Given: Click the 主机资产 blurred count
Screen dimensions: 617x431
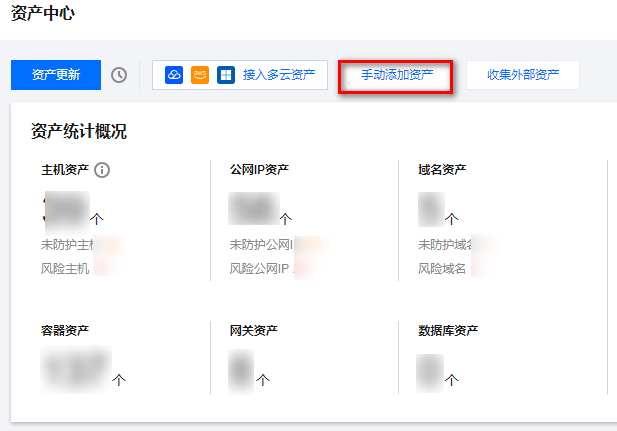Looking at the screenshot, I should [67, 212].
